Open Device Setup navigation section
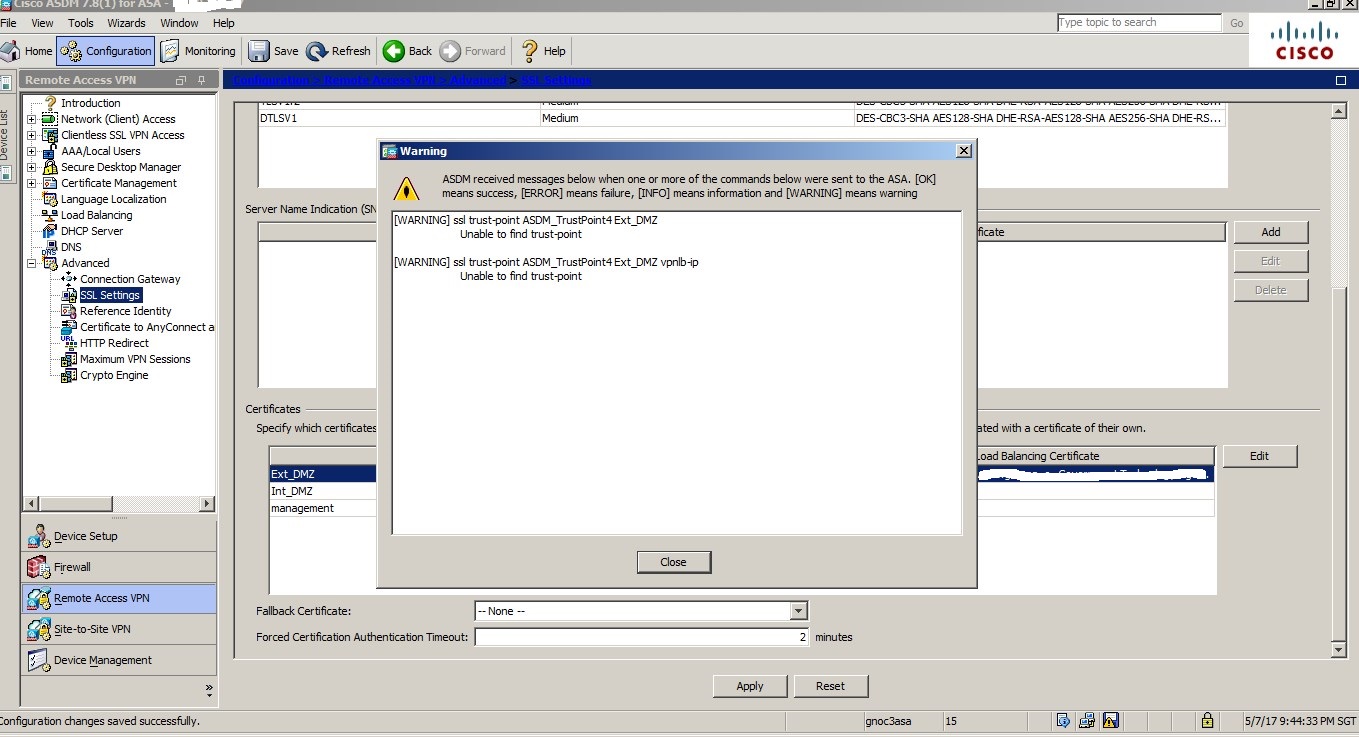The width and height of the screenshot is (1359, 737). coord(118,536)
